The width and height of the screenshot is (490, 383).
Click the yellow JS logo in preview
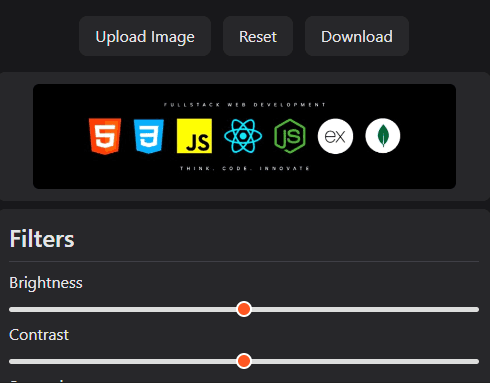coord(194,136)
